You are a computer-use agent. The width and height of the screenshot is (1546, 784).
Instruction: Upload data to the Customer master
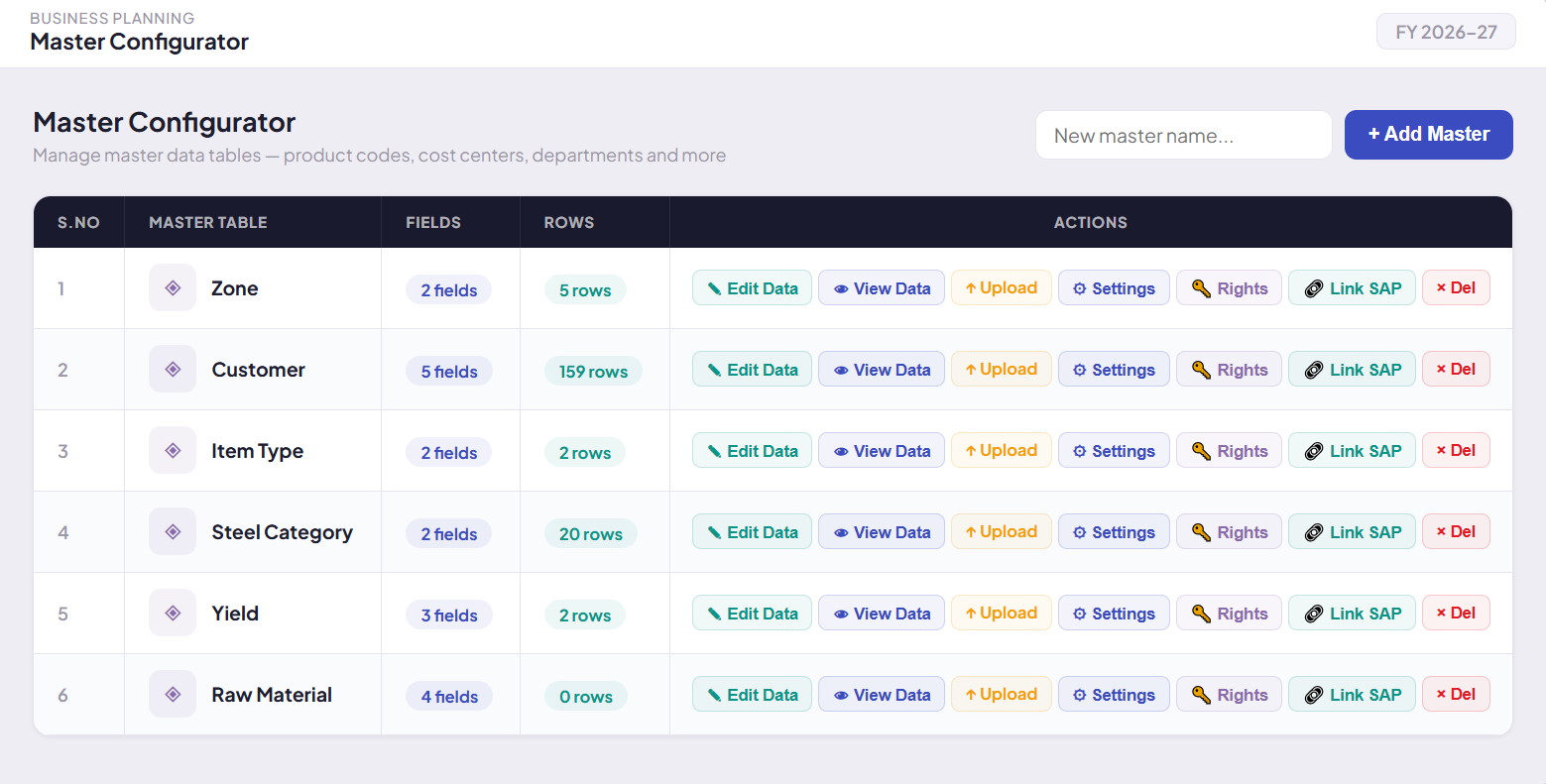tap(1002, 370)
